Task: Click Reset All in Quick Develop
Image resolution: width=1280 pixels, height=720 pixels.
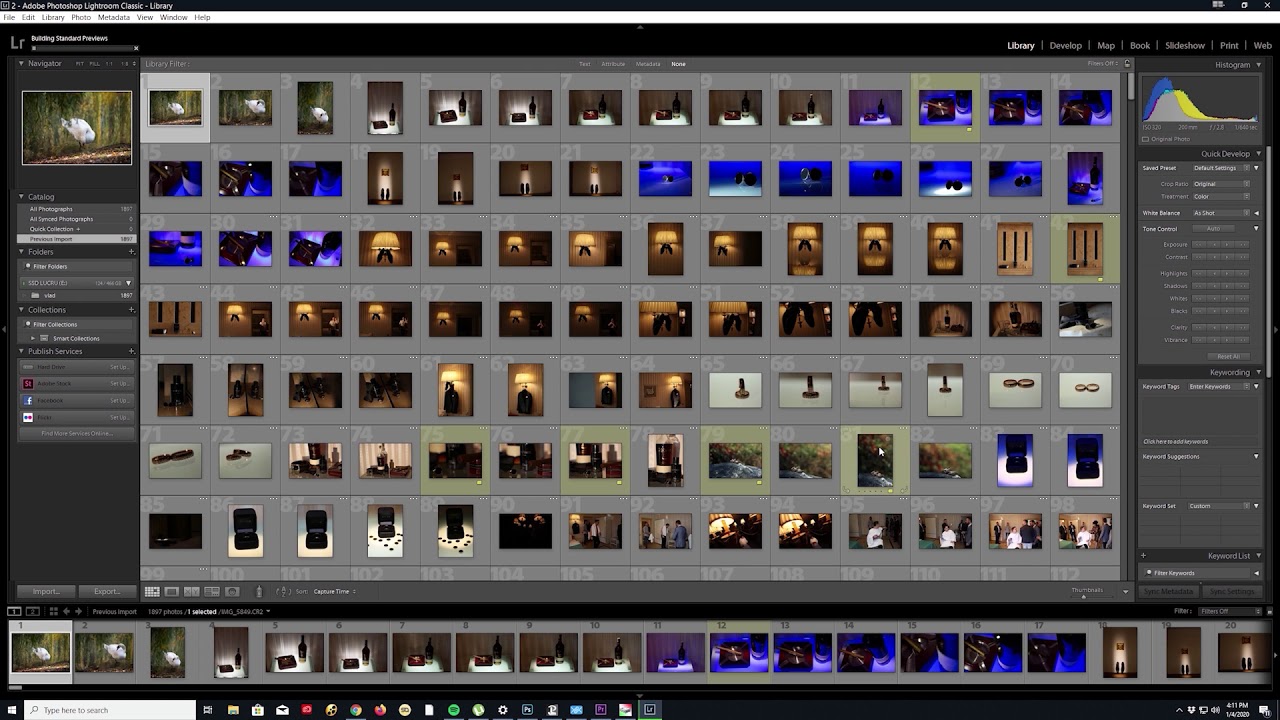Action: [x=1229, y=356]
